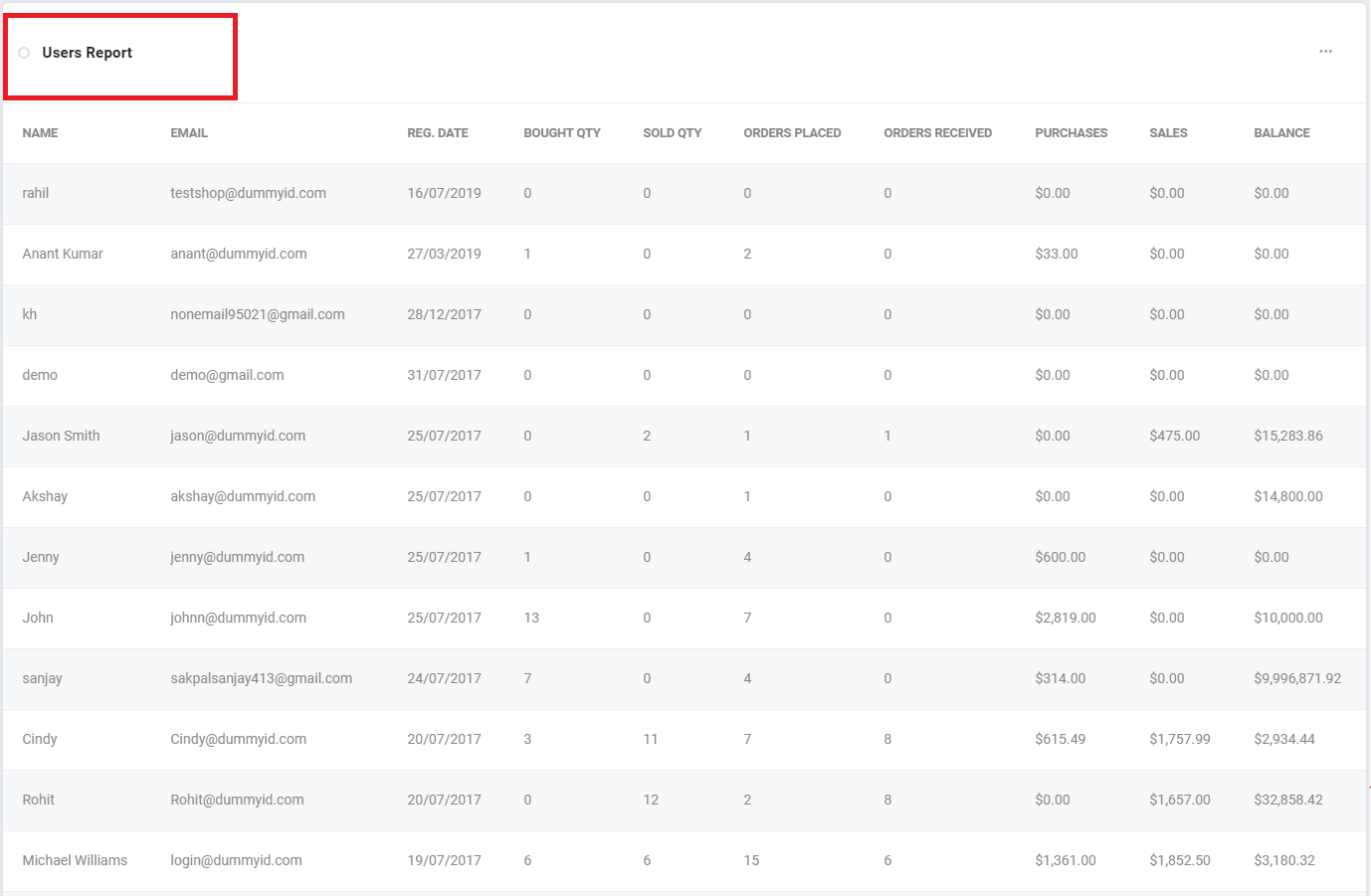
Task: Click registration date 24/07/2017
Action: pyautogui.click(x=444, y=679)
